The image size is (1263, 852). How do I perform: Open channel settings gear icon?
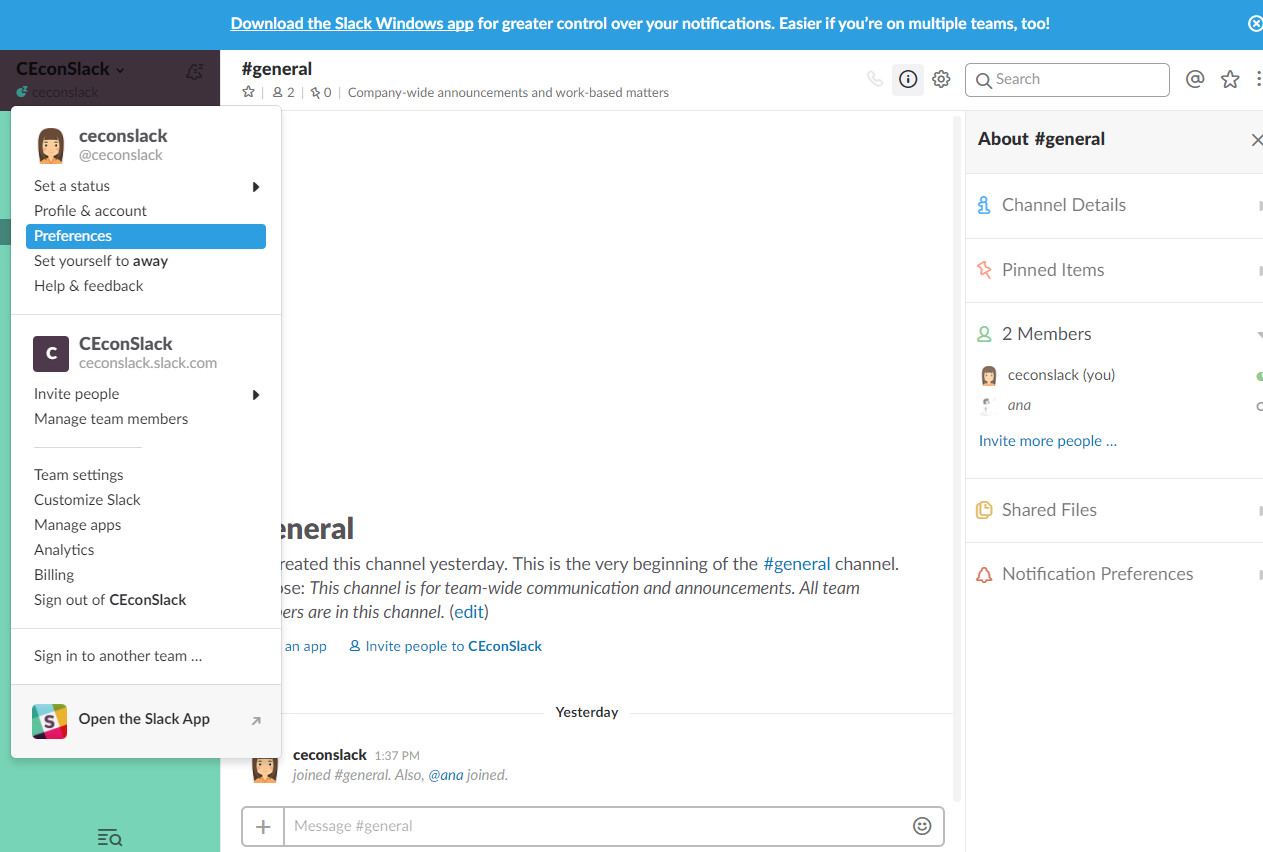(x=941, y=79)
